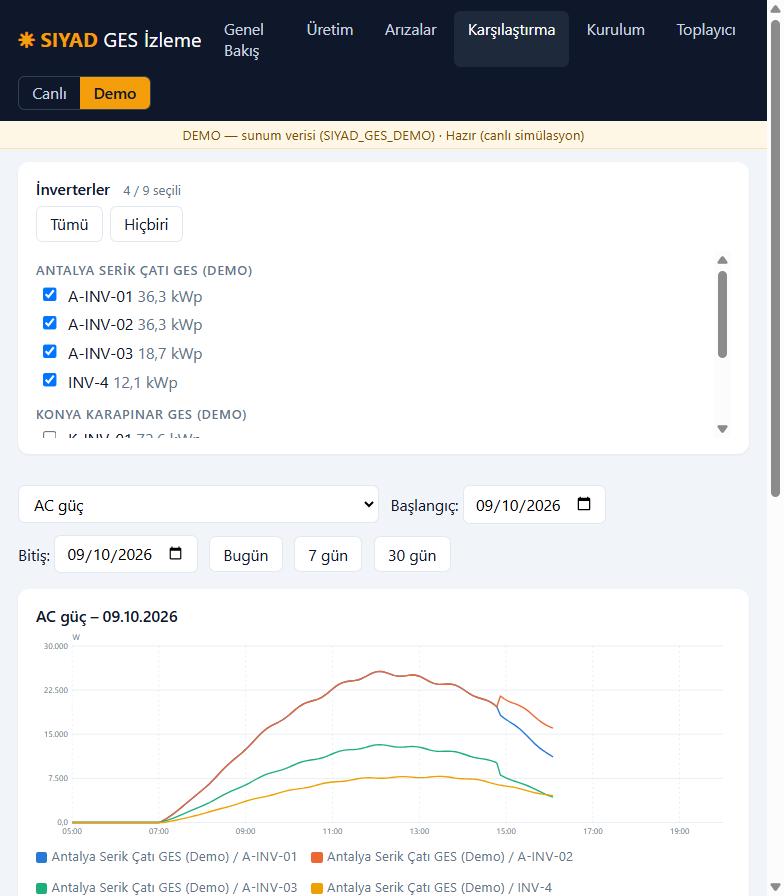Click the SIYAD sun logo icon
This screenshot has width=784, height=896.
click(26, 40)
